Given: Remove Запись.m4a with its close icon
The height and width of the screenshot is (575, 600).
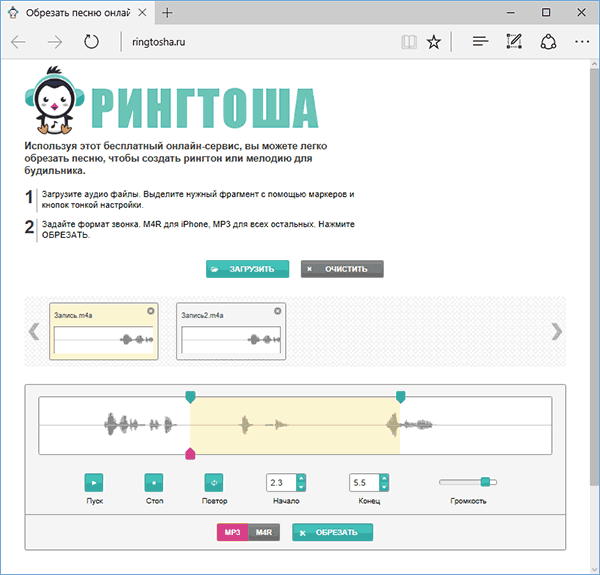Looking at the screenshot, I should 151,311.
